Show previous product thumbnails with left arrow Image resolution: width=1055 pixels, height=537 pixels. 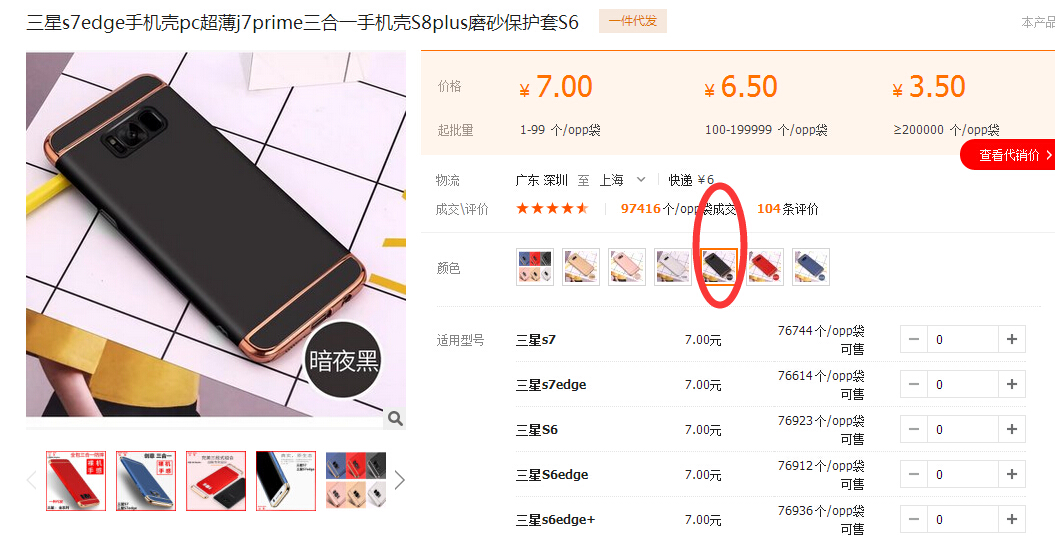(x=31, y=480)
